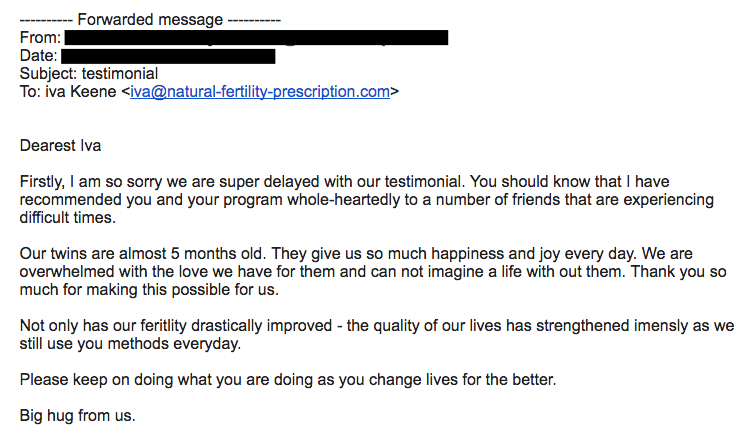Click the 'From:' label
Screen dimensions: 752x438
40,37
